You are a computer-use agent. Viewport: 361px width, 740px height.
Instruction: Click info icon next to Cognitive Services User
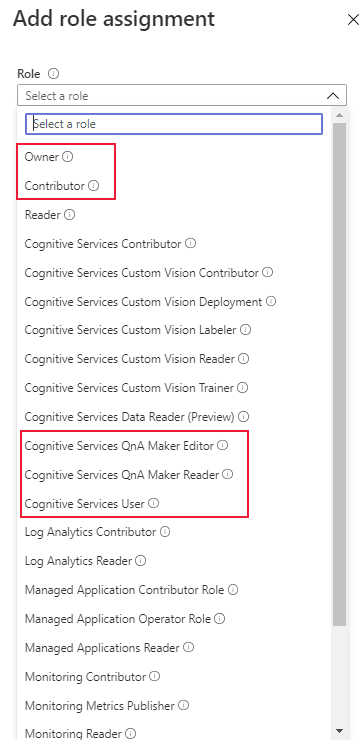[x=153, y=503]
